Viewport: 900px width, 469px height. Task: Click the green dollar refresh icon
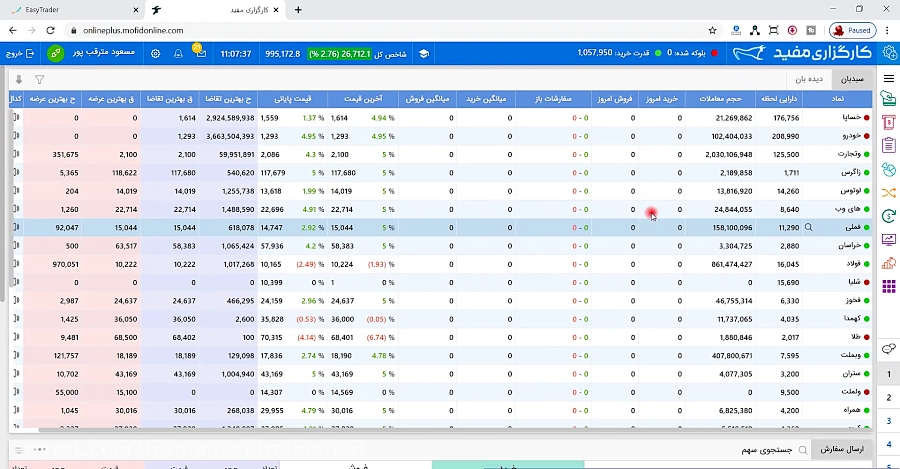pos(889,216)
